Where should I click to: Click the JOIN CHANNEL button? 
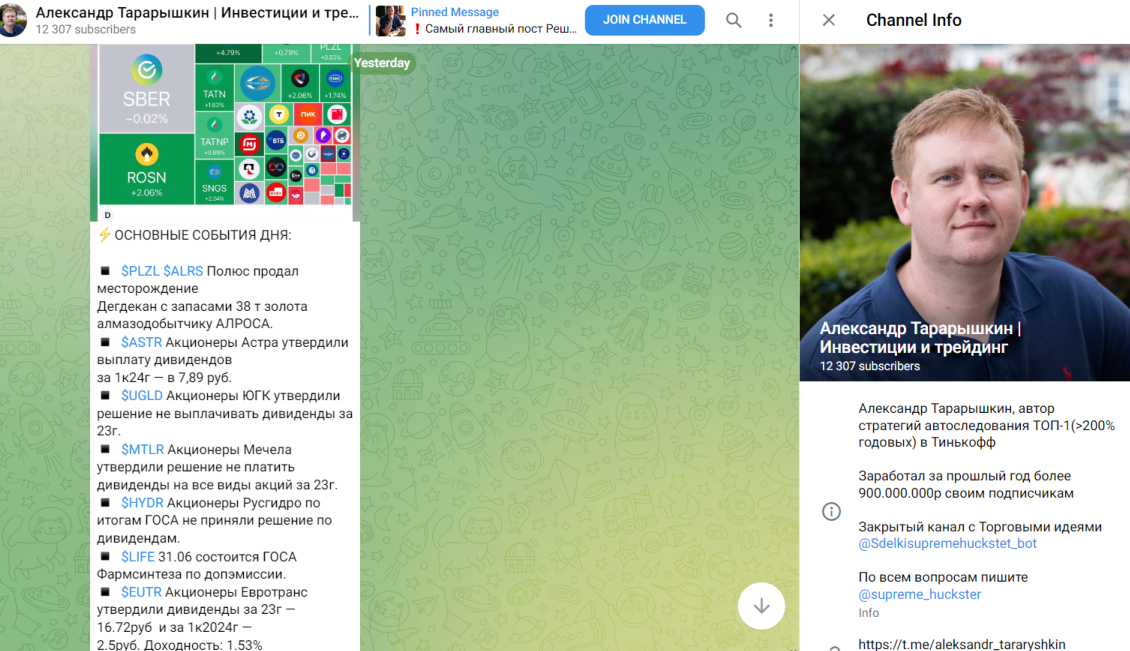coord(644,20)
